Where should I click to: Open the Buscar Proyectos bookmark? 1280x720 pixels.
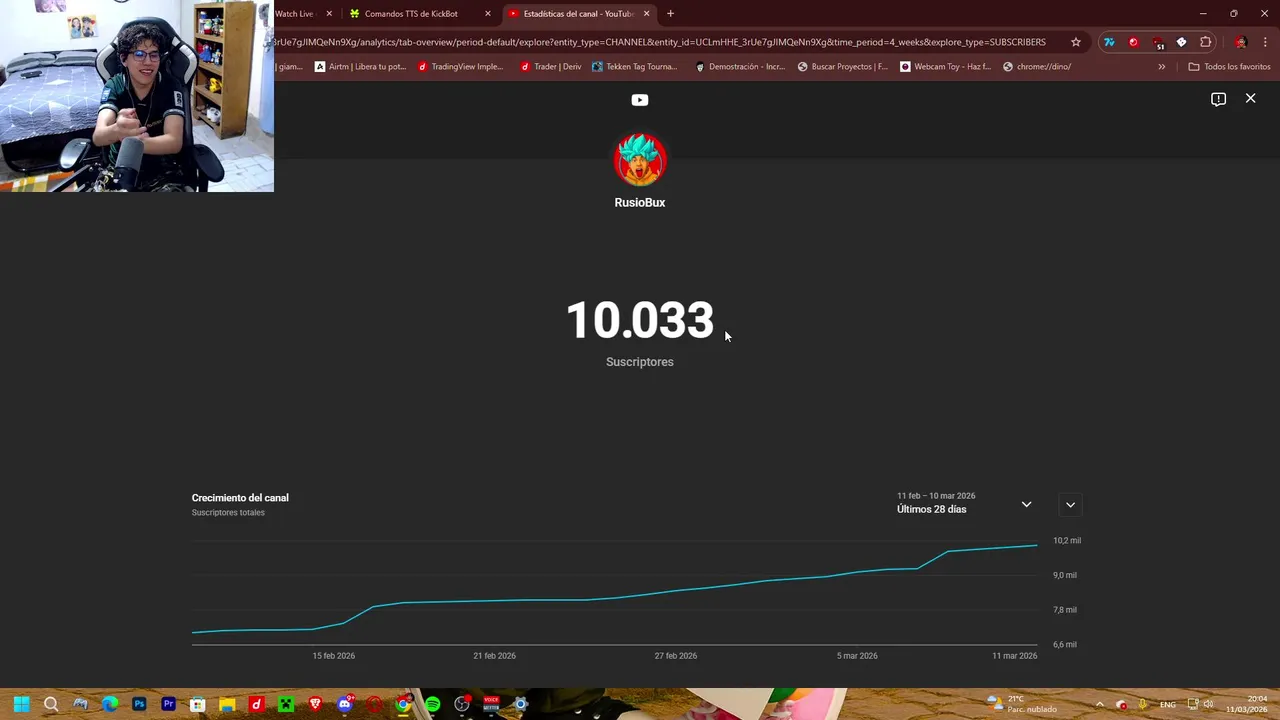click(x=842, y=67)
